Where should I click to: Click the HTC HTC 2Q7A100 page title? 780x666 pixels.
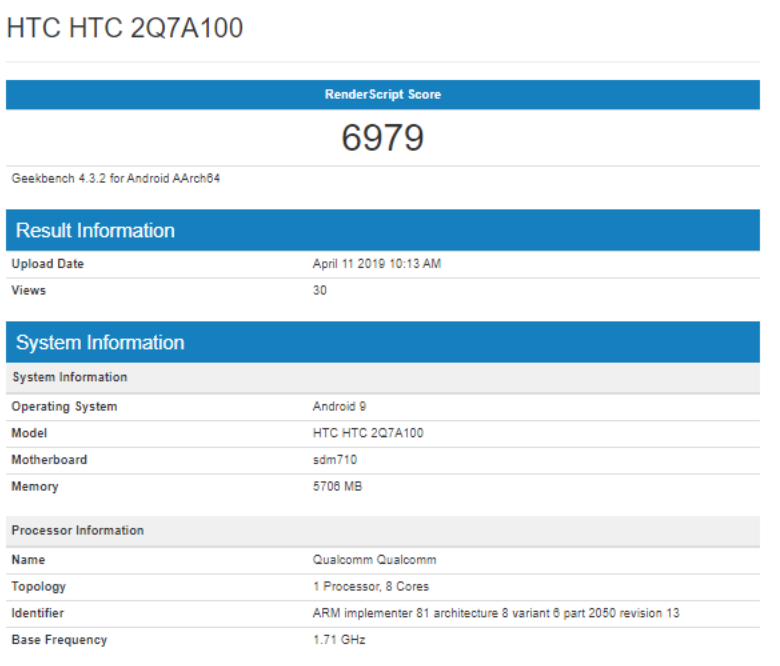tap(124, 28)
